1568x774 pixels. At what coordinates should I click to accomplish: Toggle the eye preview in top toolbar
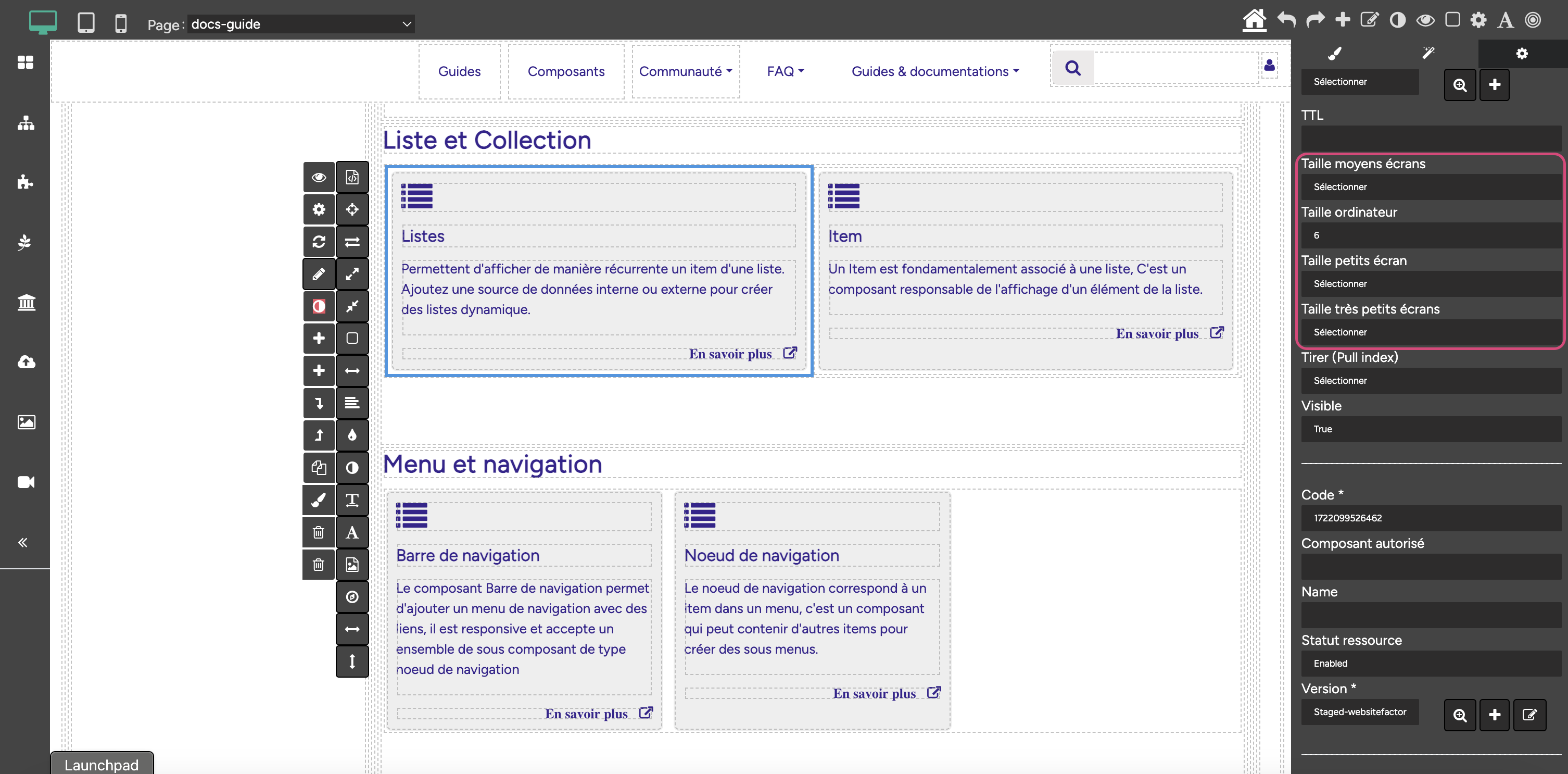point(1425,20)
